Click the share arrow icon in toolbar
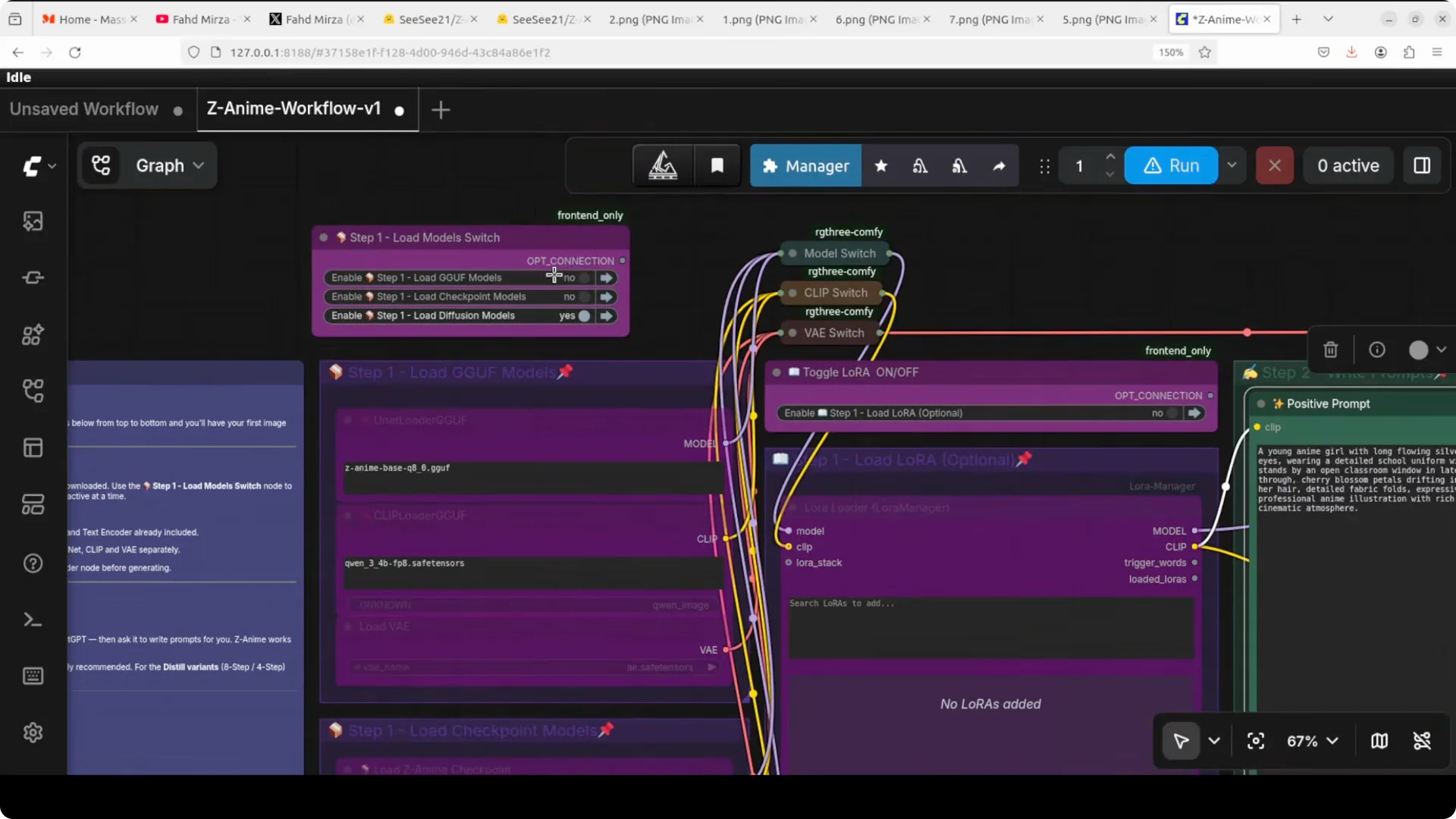 tap(999, 166)
